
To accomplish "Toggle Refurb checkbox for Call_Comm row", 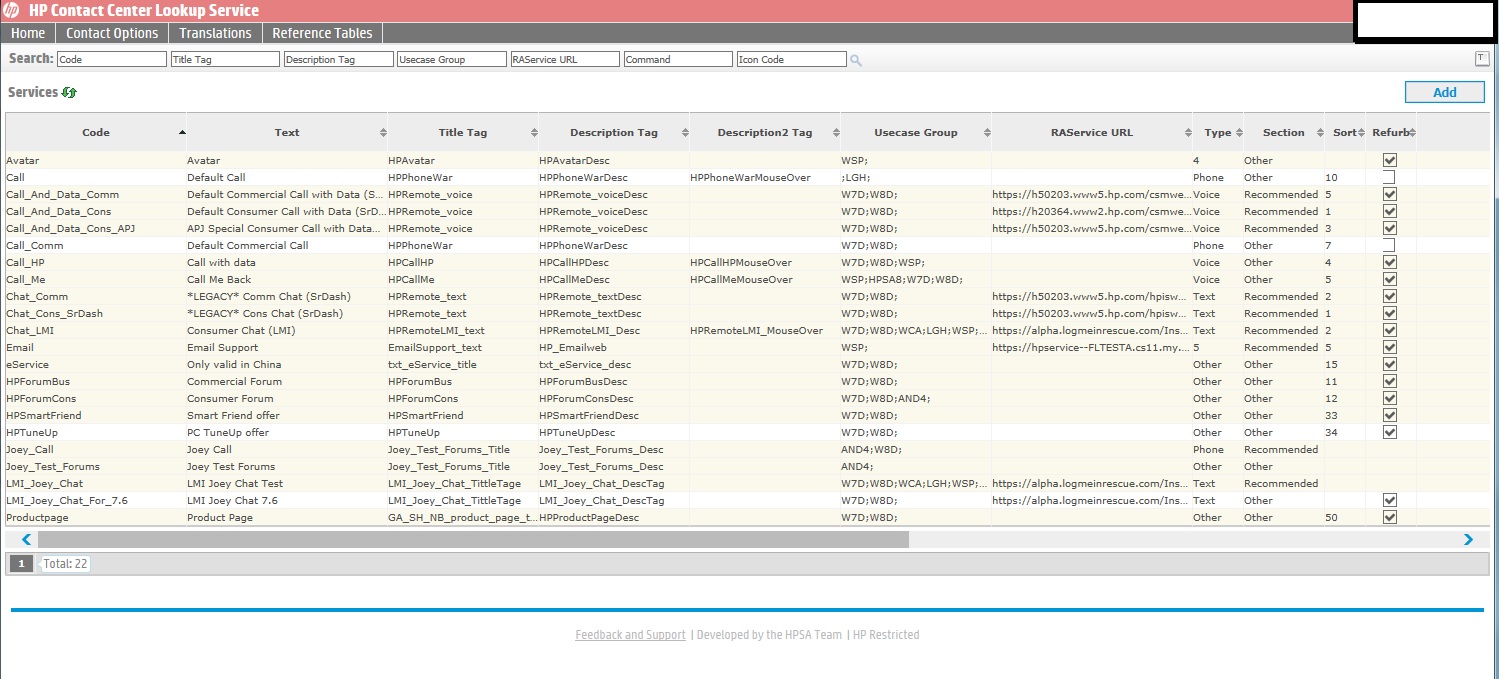I will [1389, 245].
